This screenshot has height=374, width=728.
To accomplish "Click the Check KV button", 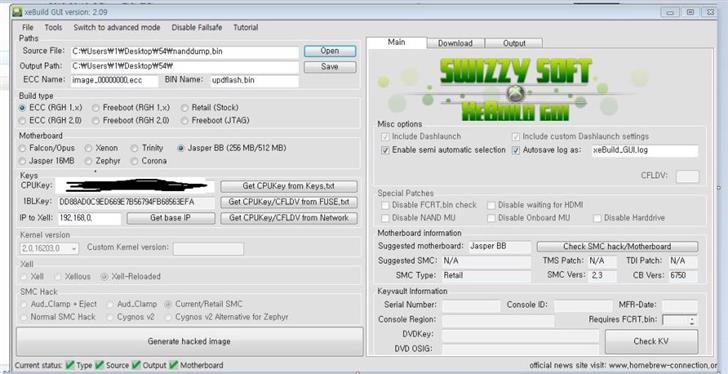I will [651, 342].
